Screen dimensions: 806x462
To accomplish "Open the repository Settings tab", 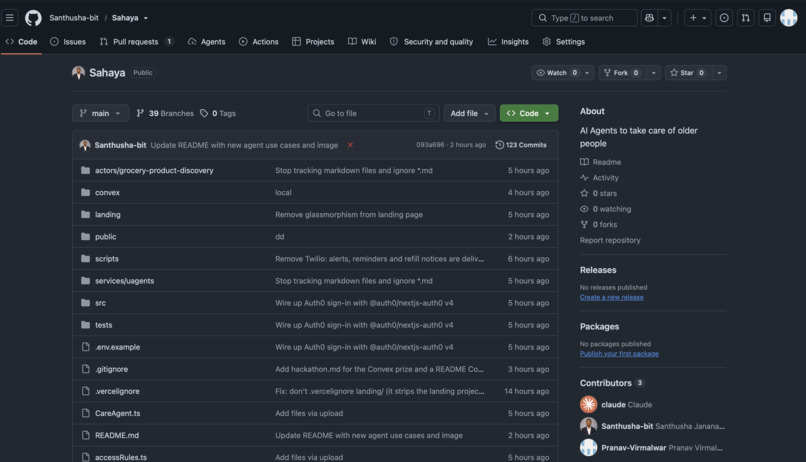I will 564,42.
